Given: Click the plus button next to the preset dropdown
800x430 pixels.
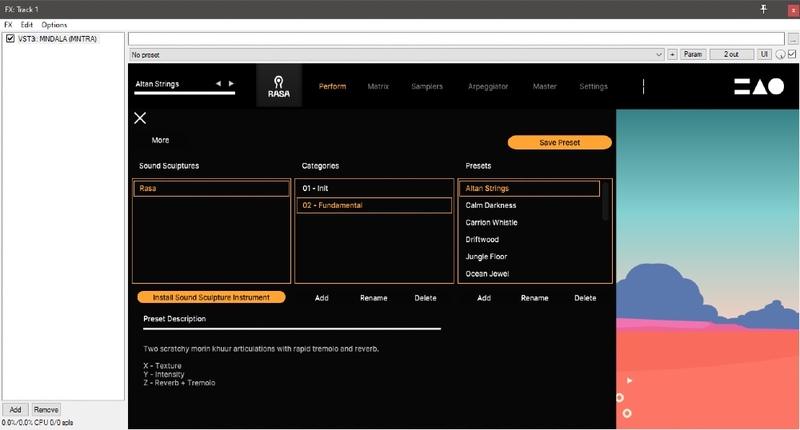Looking at the screenshot, I should [x=672, y=54].
